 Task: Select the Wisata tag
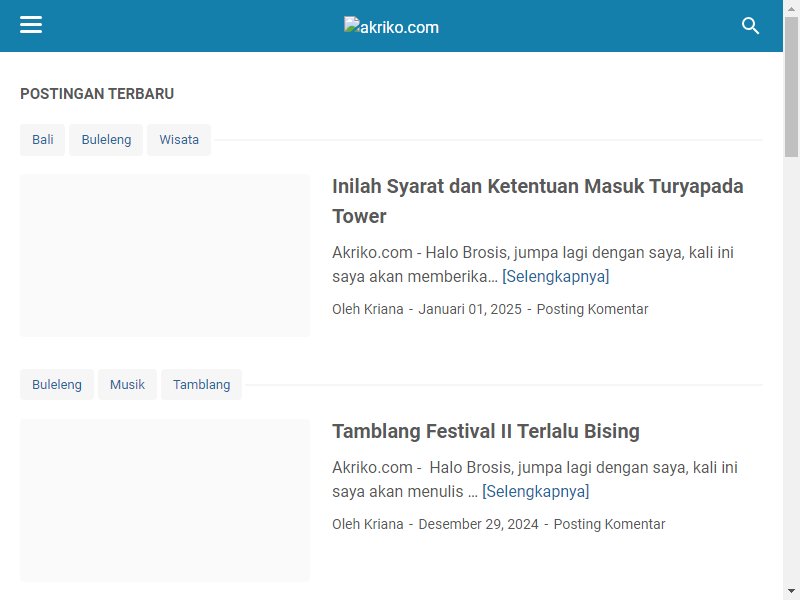(x=179, y=139)
